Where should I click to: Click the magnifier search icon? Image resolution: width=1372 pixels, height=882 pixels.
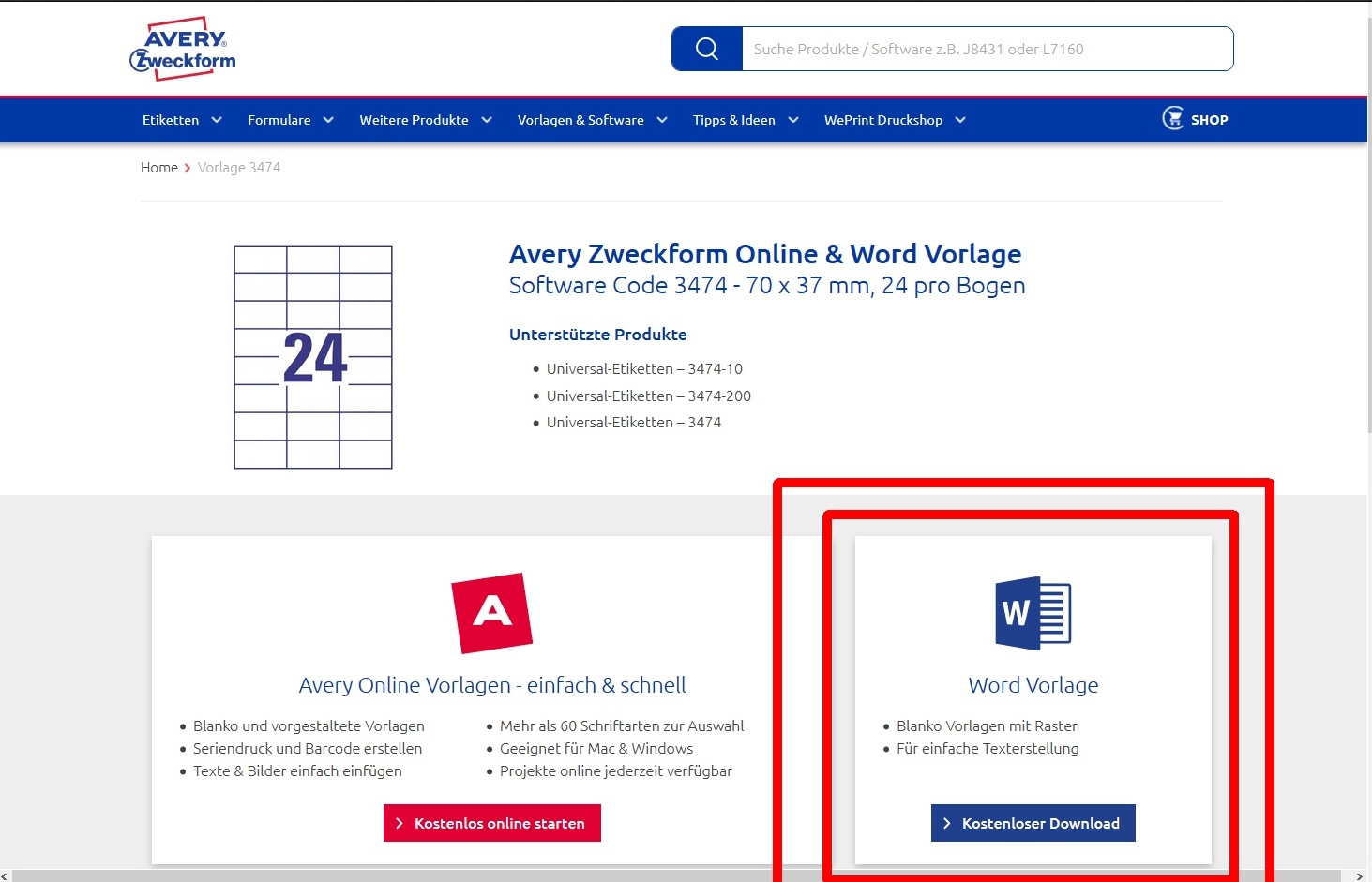click(707, 49)
